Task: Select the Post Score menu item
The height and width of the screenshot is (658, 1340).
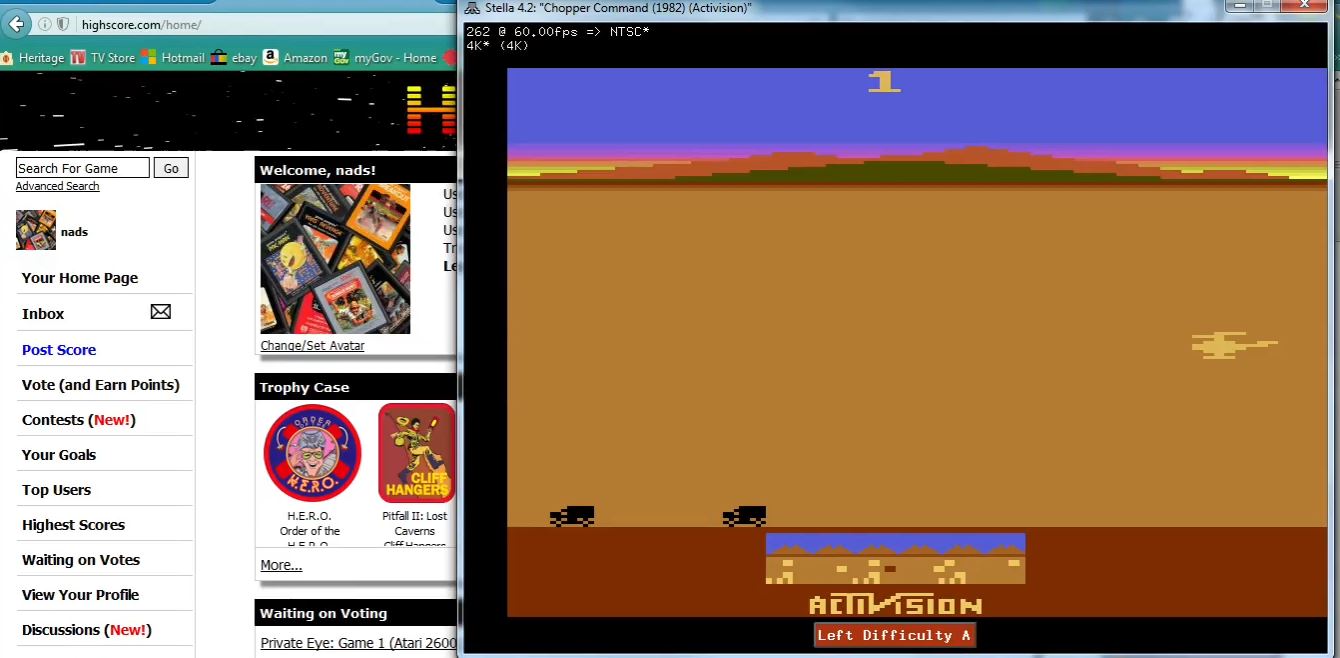Action: [x=59, y=349]
